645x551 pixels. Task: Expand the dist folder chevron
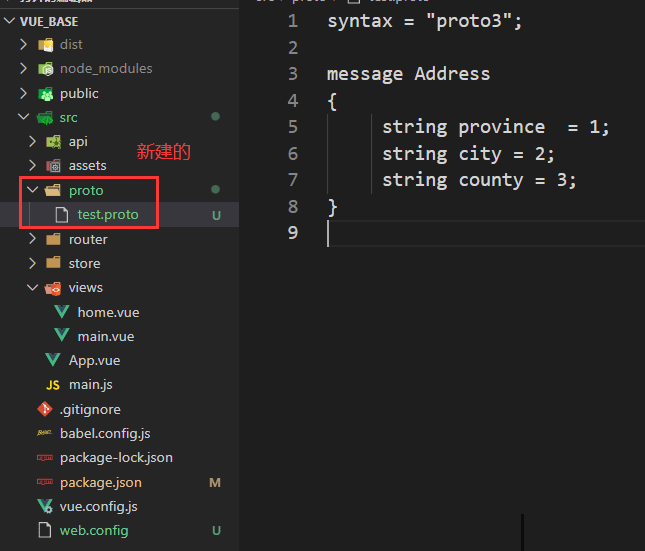(x=23, y=44)
